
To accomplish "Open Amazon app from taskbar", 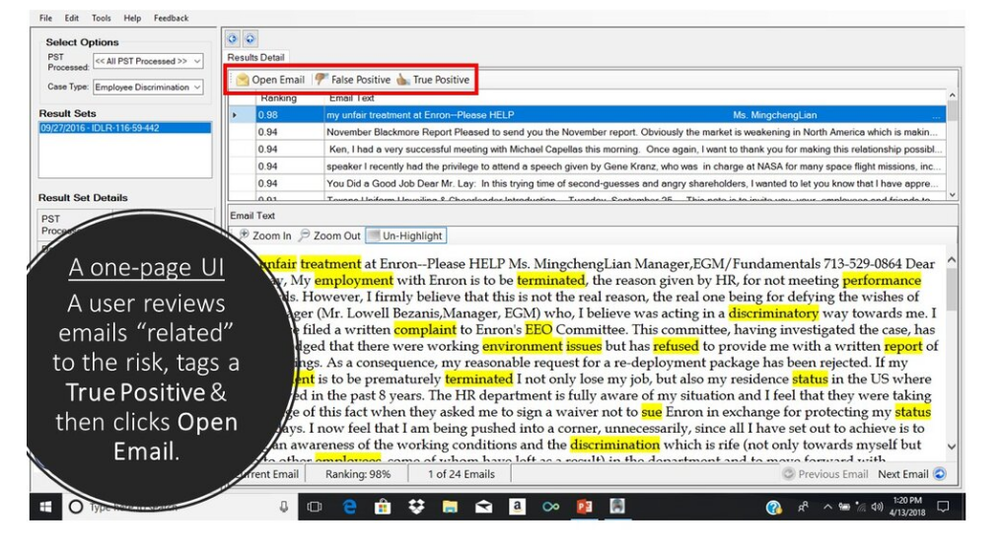I will click(517, 507).
